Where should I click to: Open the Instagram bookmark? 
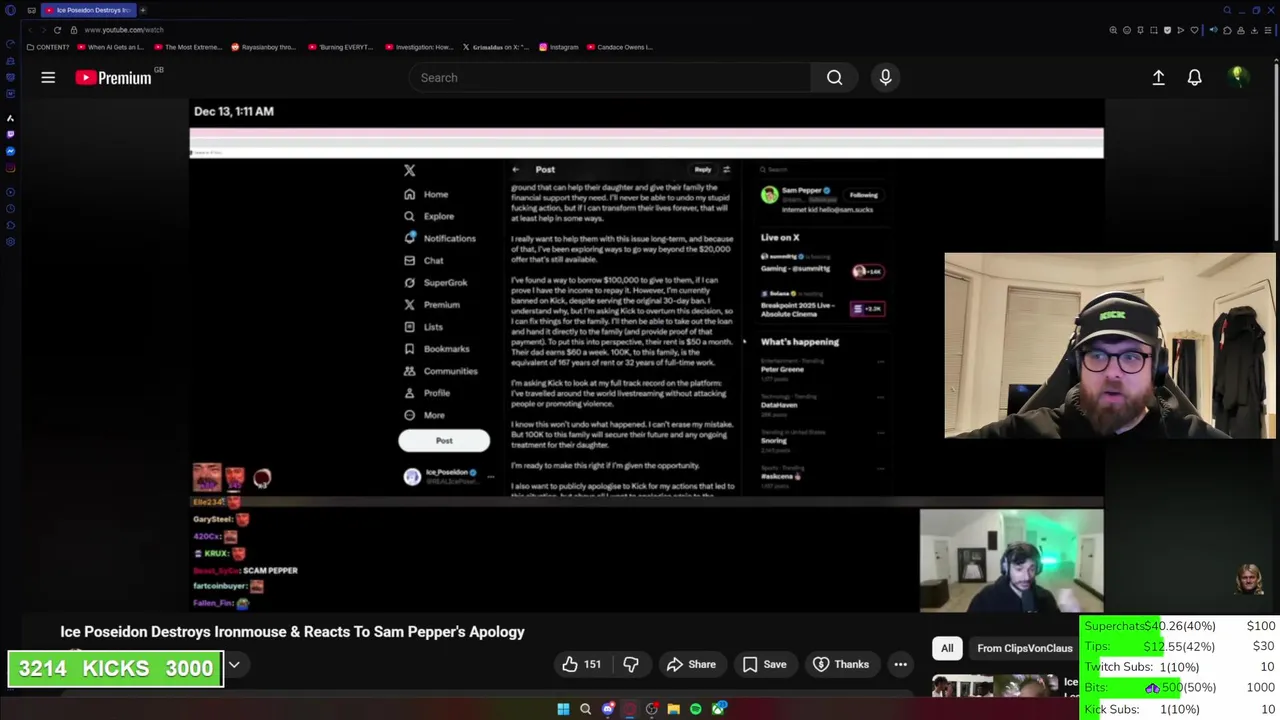pyautogui.click(x=558, y=47)
